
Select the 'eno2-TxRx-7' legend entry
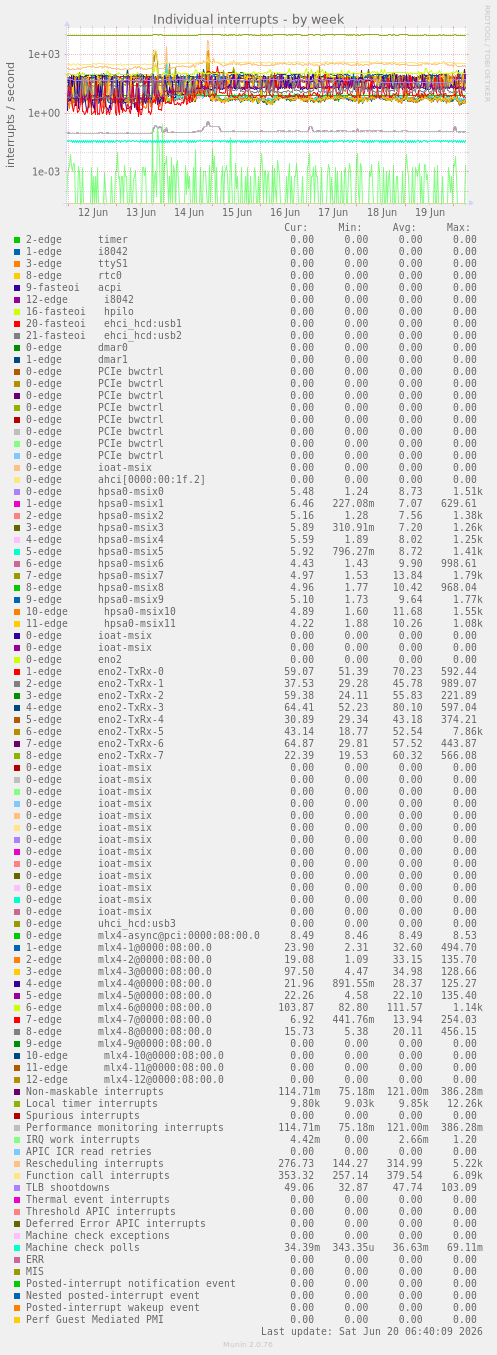pos(131,756)
